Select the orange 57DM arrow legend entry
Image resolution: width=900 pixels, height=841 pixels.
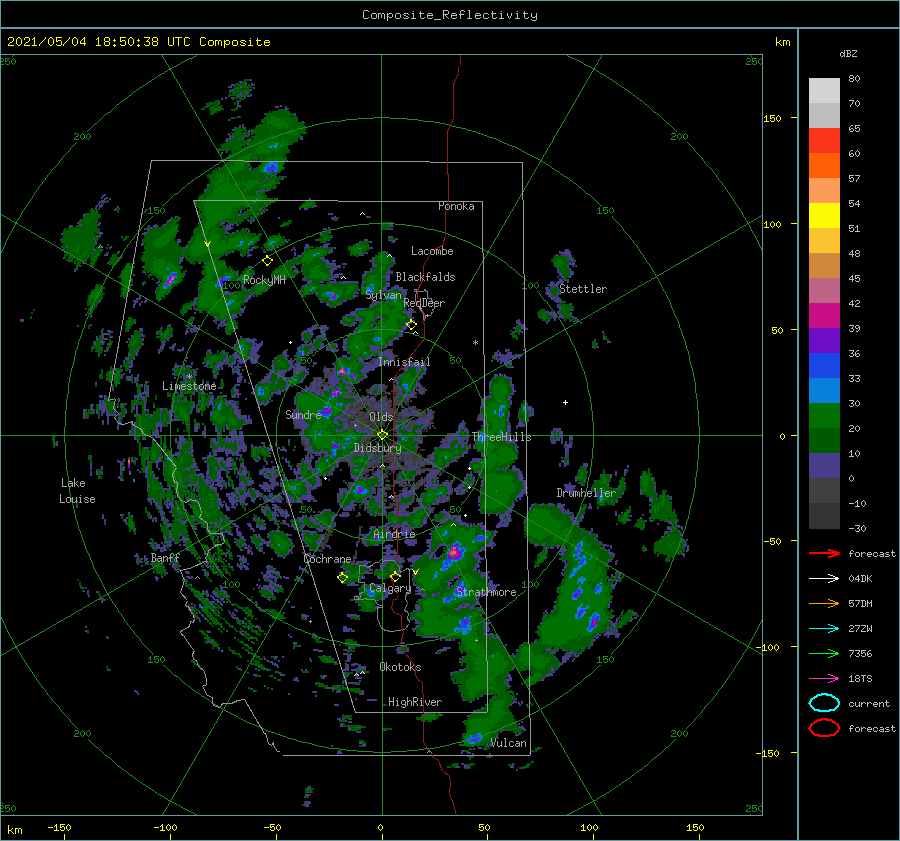[824, 603]
